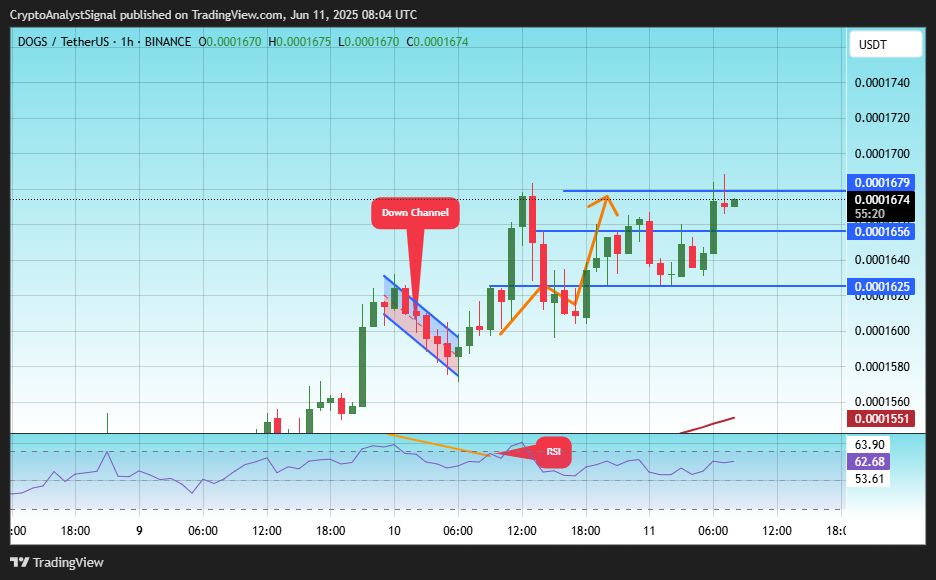The height and width of the screenshot is (580, 936).
Task: Click the Down Channel callout label
Action: (x=415, y=213)
